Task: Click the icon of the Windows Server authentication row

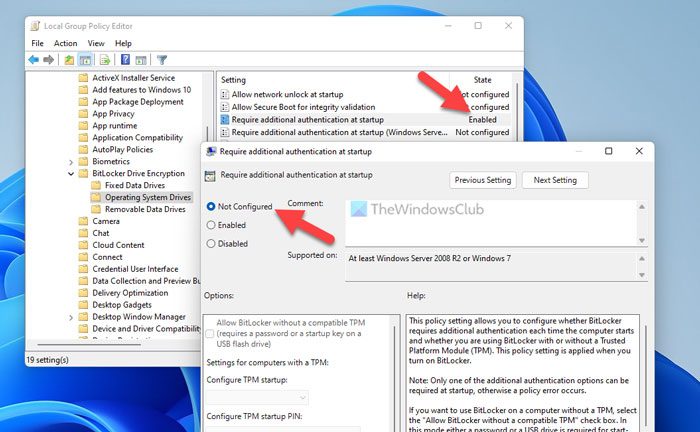Action: [x=225, y=132]
